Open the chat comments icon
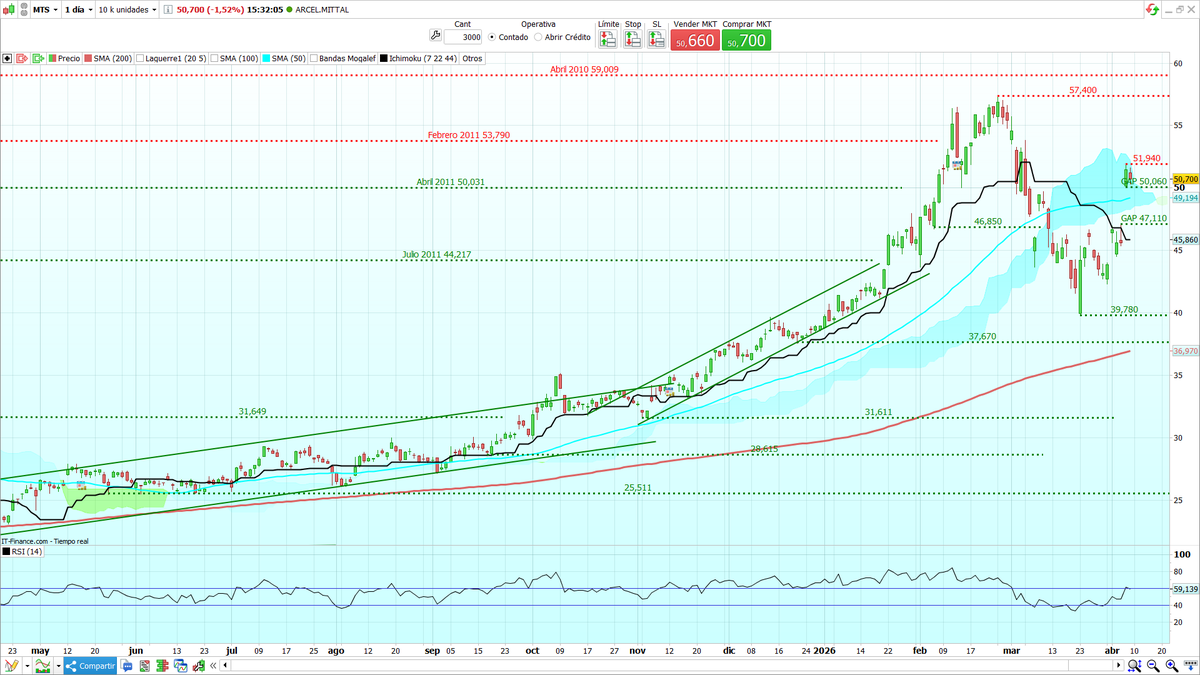This screenshot has height=675, width=1200. click(126, 666)
